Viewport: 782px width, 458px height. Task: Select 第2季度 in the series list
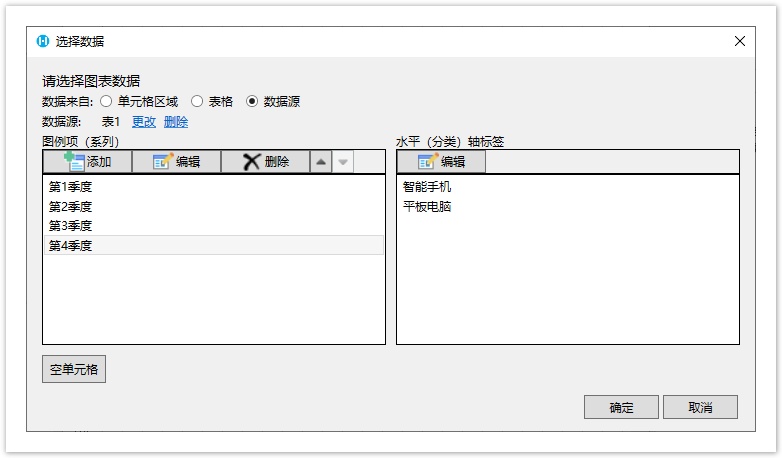point(71,206)
